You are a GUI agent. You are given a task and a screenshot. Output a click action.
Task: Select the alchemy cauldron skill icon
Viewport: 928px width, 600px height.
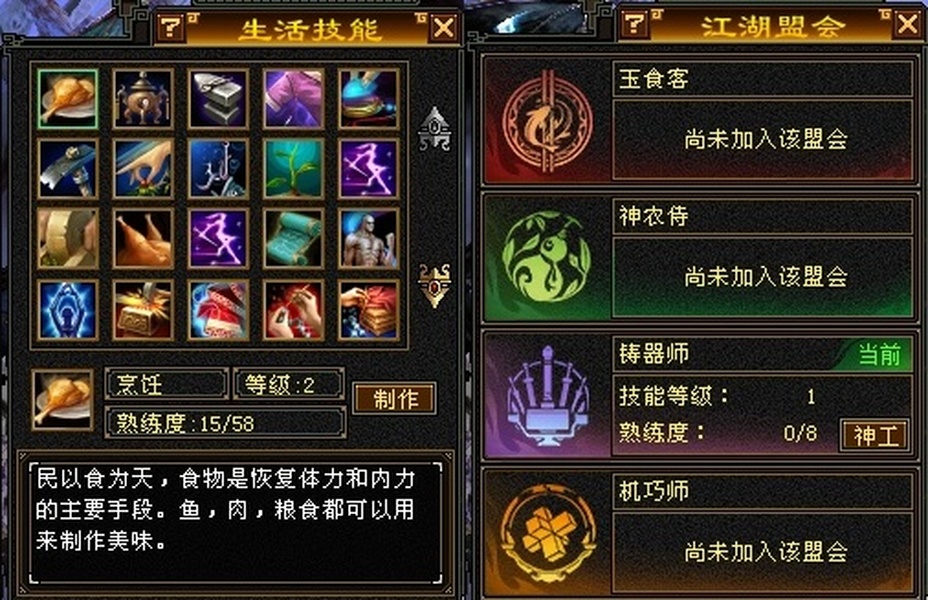[x=143, y=99]
